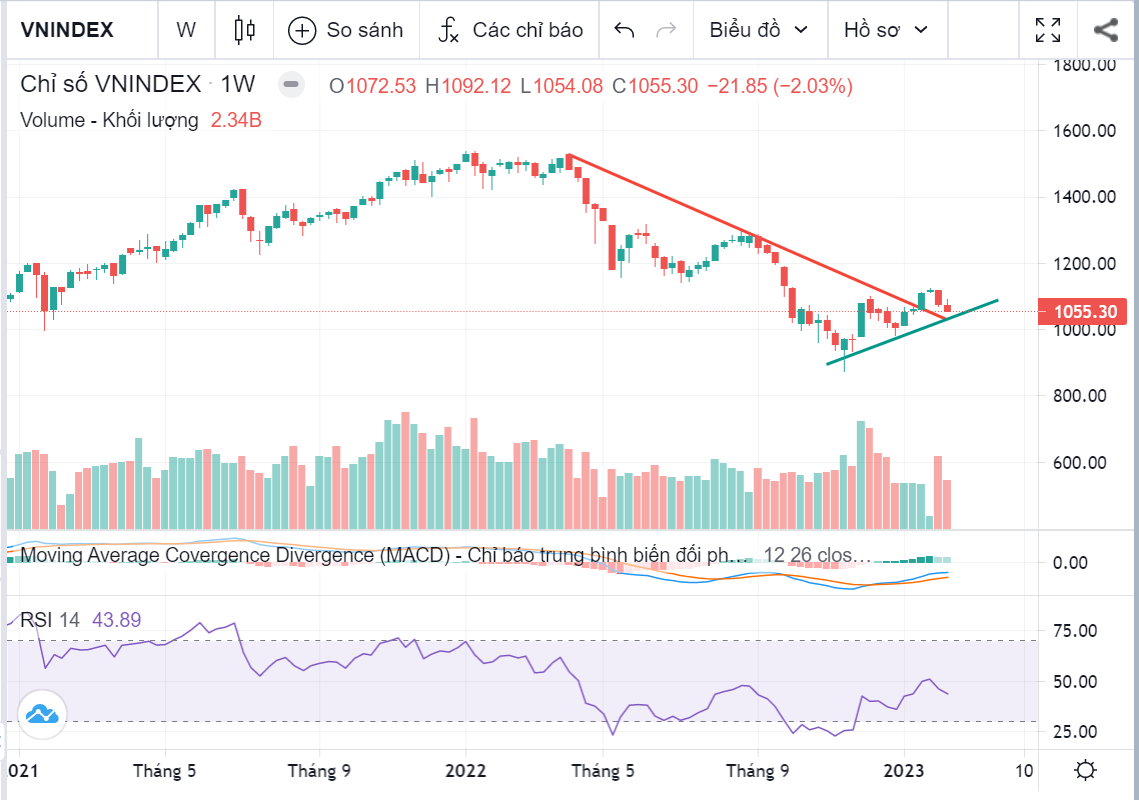Redo chart action arrow

click(666, 30)
